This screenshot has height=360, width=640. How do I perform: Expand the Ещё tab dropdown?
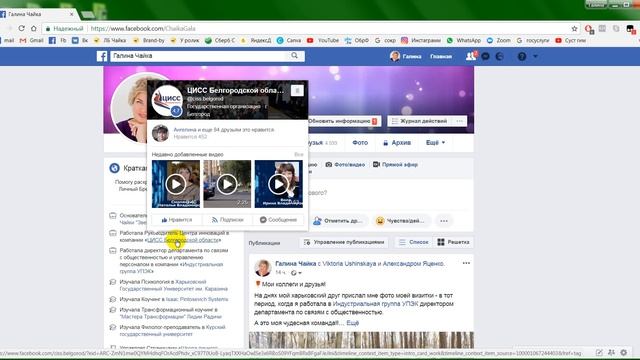(436, 142)
